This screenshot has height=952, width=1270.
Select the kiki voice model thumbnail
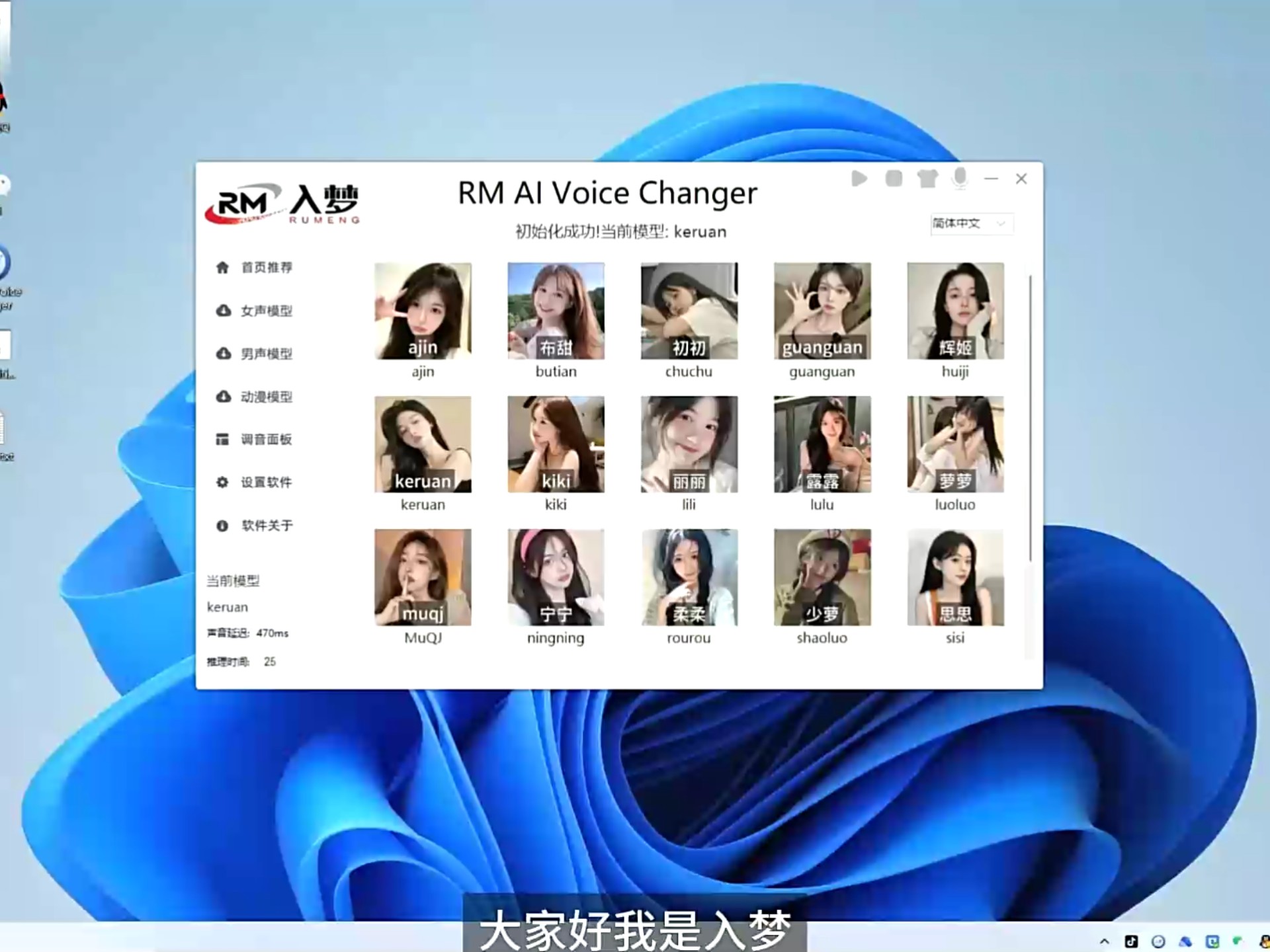[556, 444]
